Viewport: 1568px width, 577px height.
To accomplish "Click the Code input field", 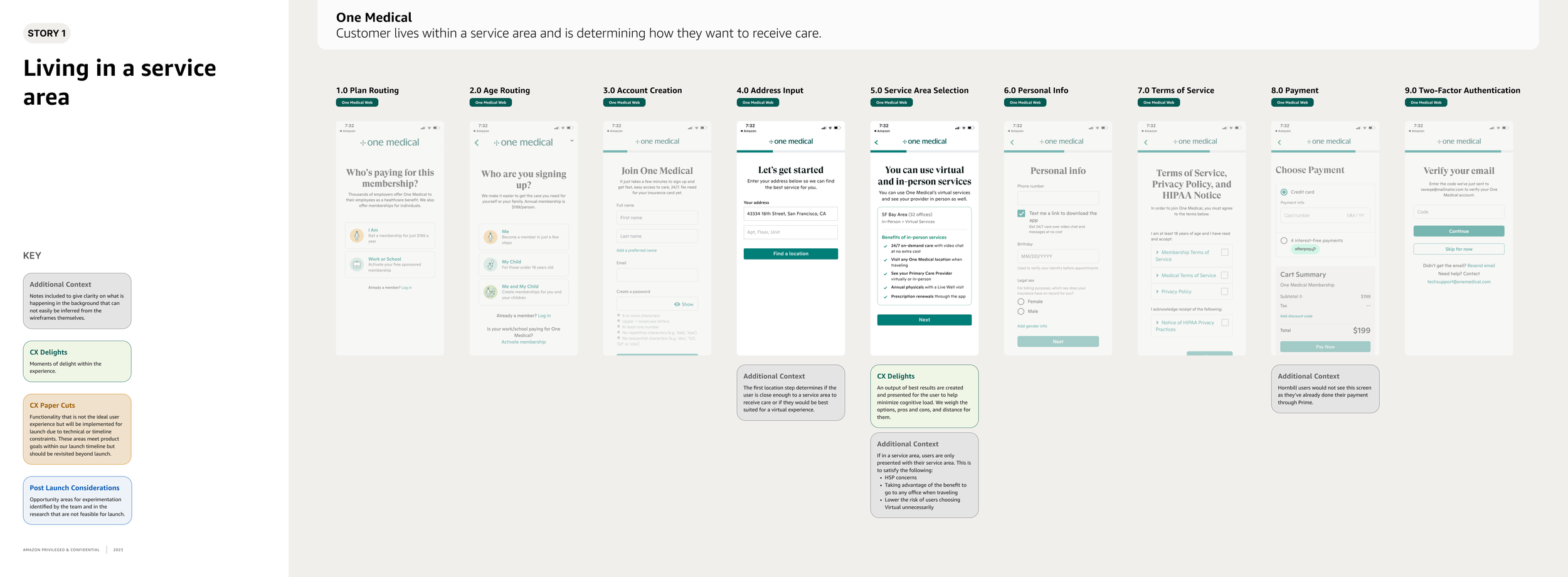I will [x=1458, y=212].
